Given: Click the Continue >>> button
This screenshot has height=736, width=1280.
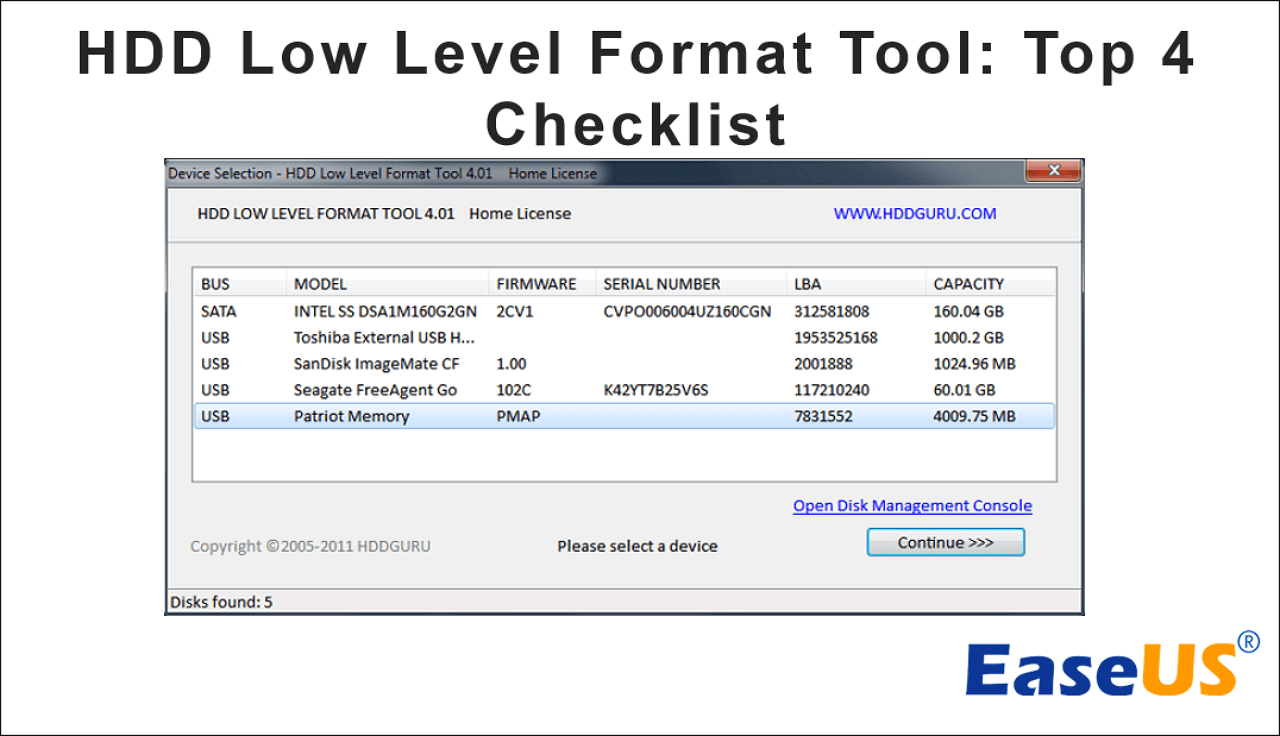Looking at the screenshot, I should coord(945,542).
